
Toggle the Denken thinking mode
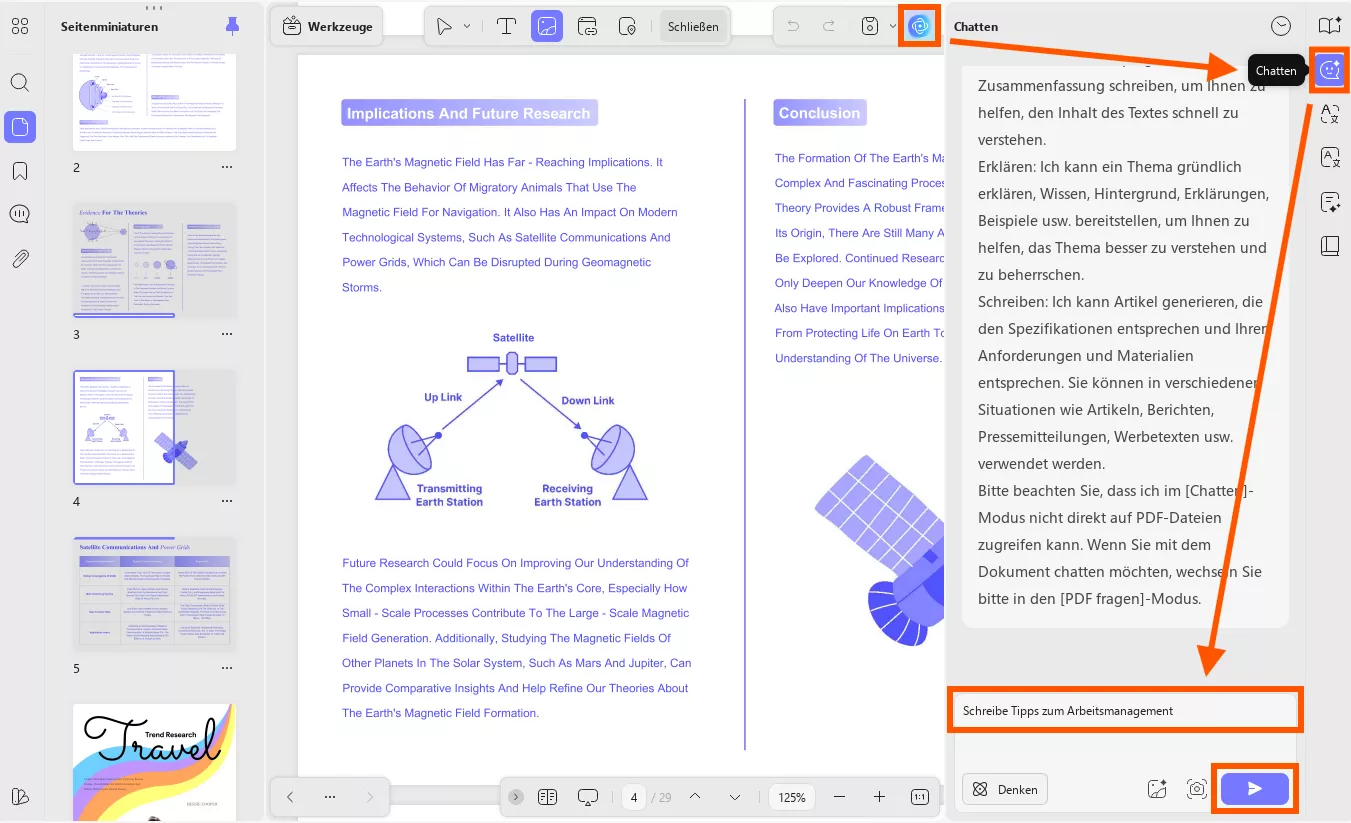tap(1005, 789)
